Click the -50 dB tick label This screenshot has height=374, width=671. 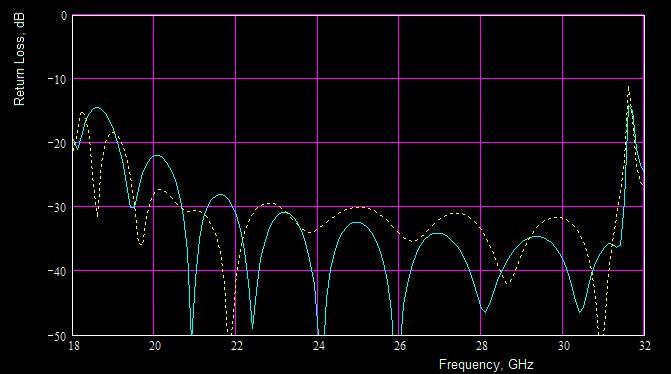(x=57, y=336)
